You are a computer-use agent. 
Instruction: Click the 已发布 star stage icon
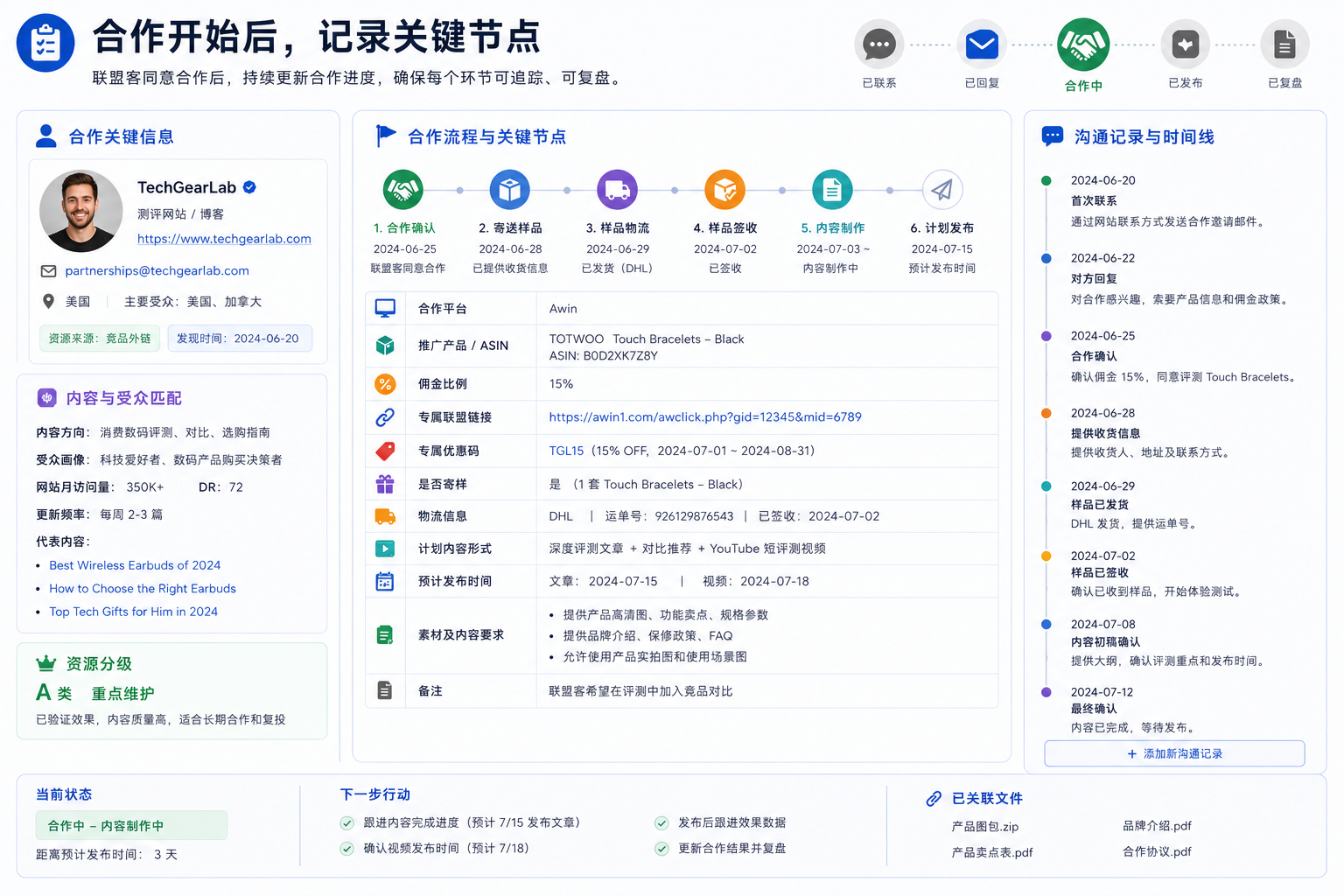click(1185, 44)
